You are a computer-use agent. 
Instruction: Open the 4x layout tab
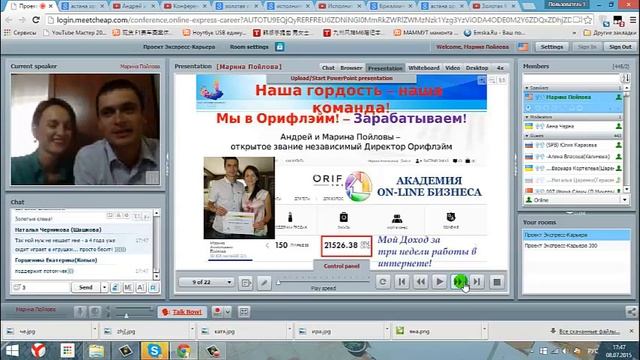click(x=500, y=68)
